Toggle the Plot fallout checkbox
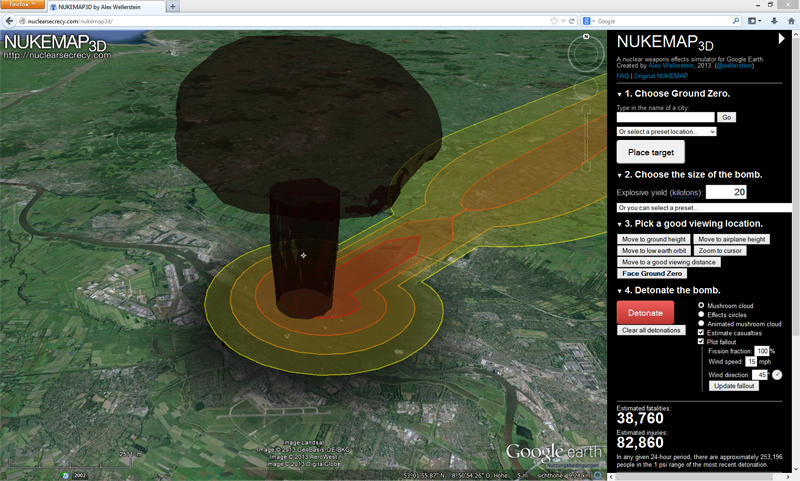 pyautogui.click(x=701, y=342)
